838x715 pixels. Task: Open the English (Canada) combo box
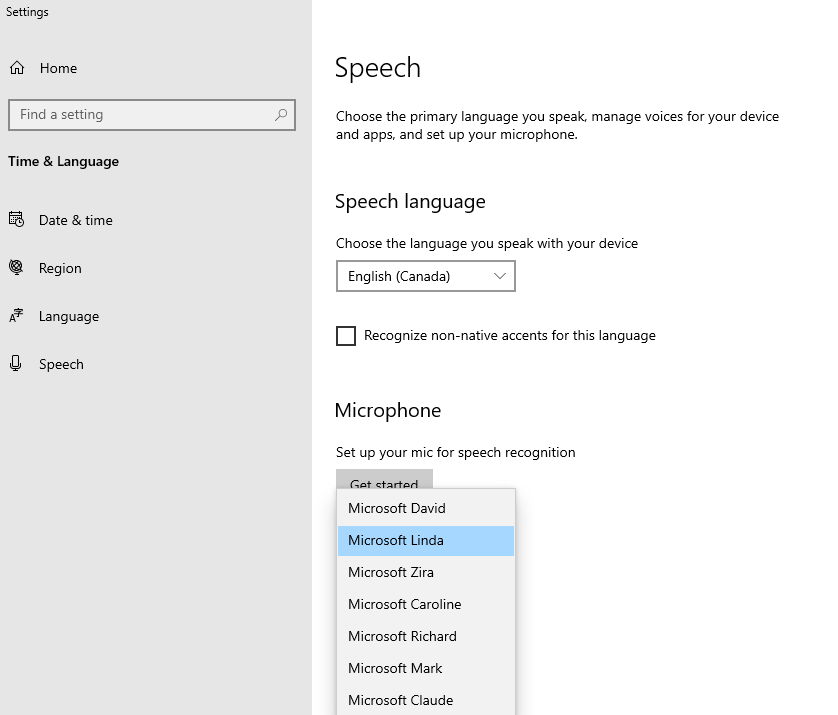point(425,276)
